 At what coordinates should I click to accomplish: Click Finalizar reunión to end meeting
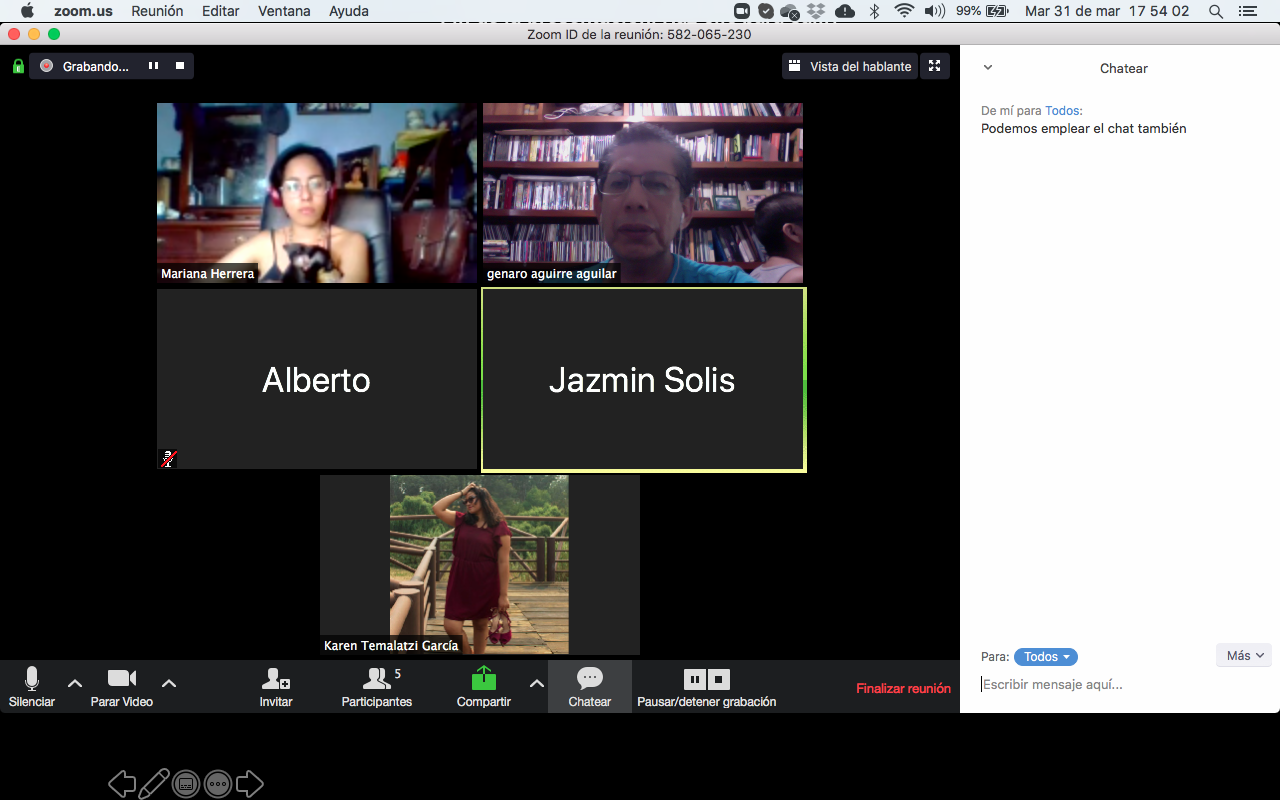(x=903, y=688)
